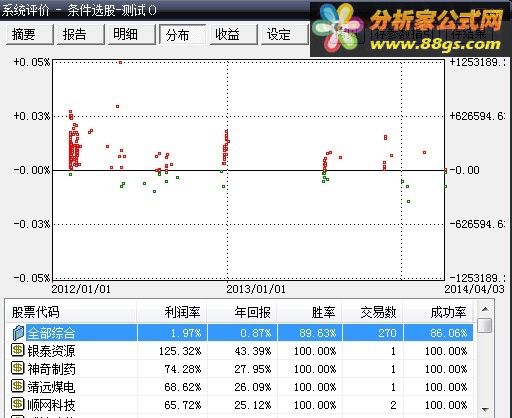The height and width of the screenshot is (418, 512).
Task: Click the list scrollbar down arrow
Action: coord(485,409)
